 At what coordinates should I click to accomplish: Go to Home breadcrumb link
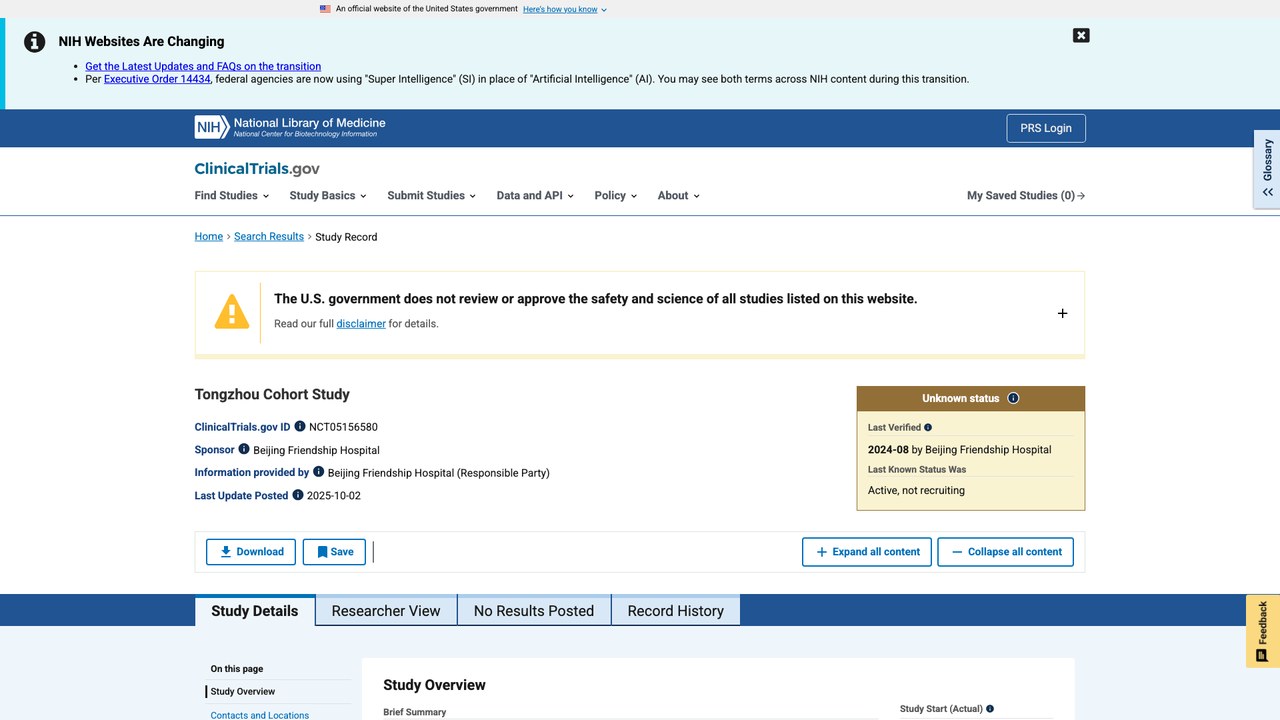click(209, 237)
